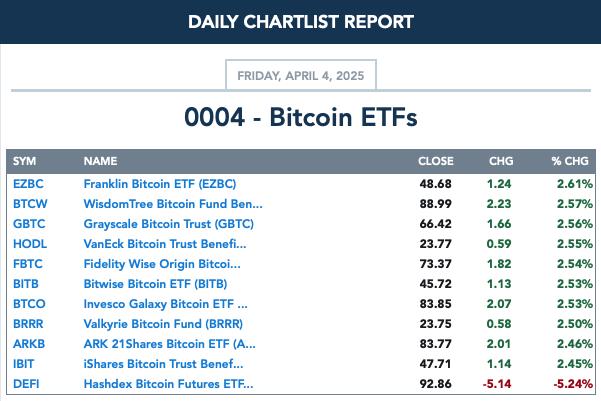This screenshot has height=401, width=601.
Task: Click the CLOSE column header
Action: (436, 161)
